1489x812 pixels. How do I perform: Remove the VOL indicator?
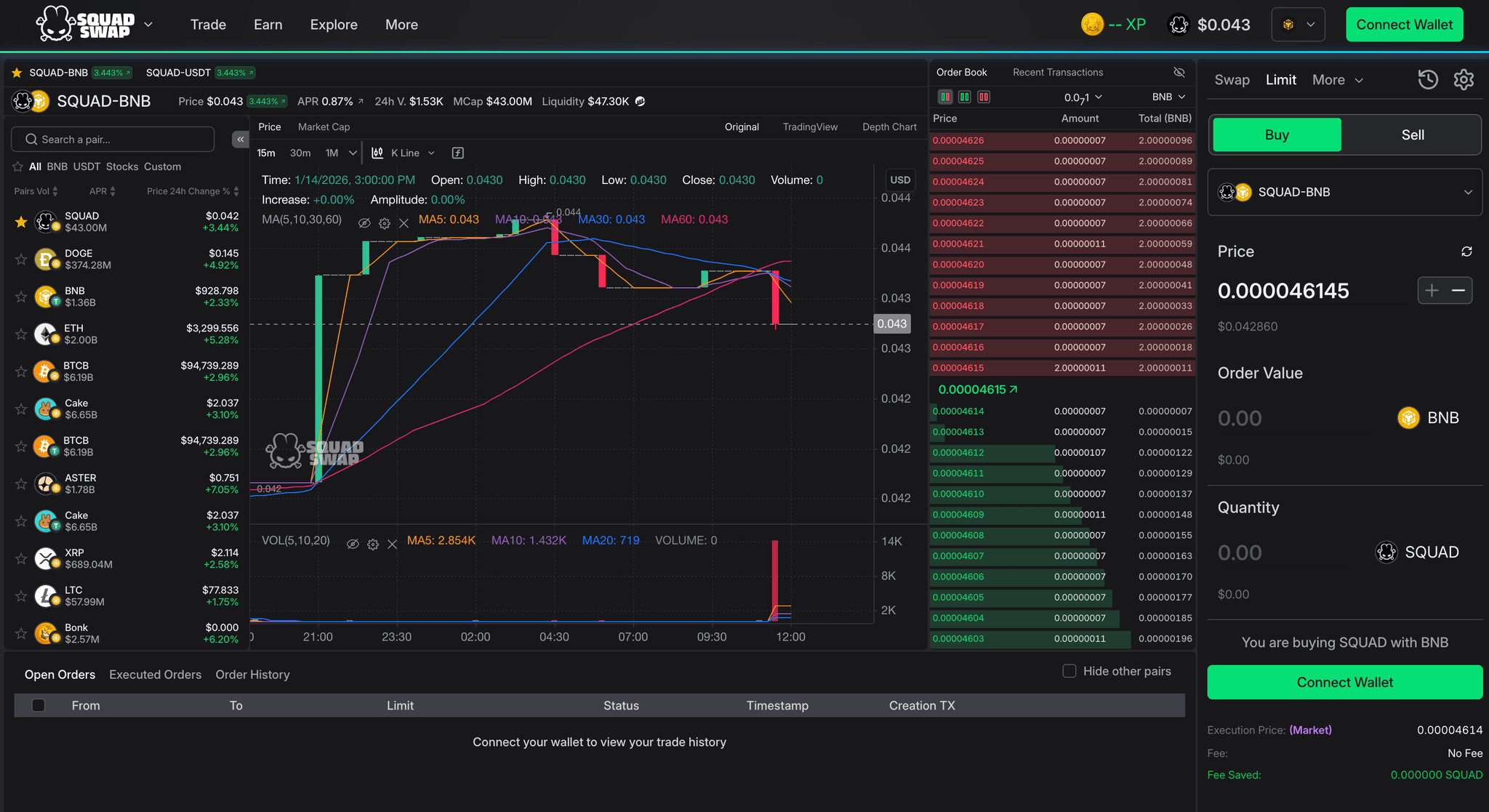[392, 544]
